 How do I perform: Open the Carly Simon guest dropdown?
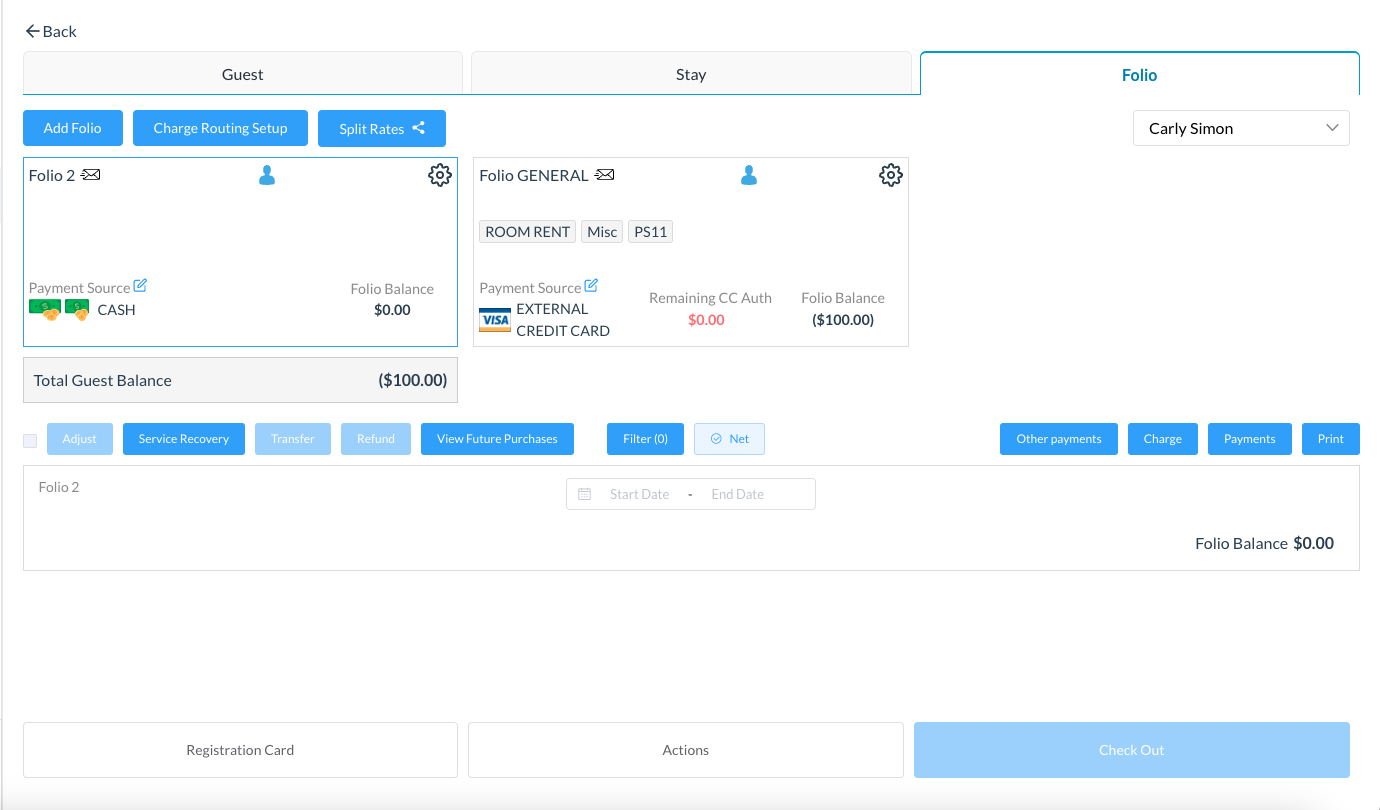pyautogui.click(x=1240, y=128)
